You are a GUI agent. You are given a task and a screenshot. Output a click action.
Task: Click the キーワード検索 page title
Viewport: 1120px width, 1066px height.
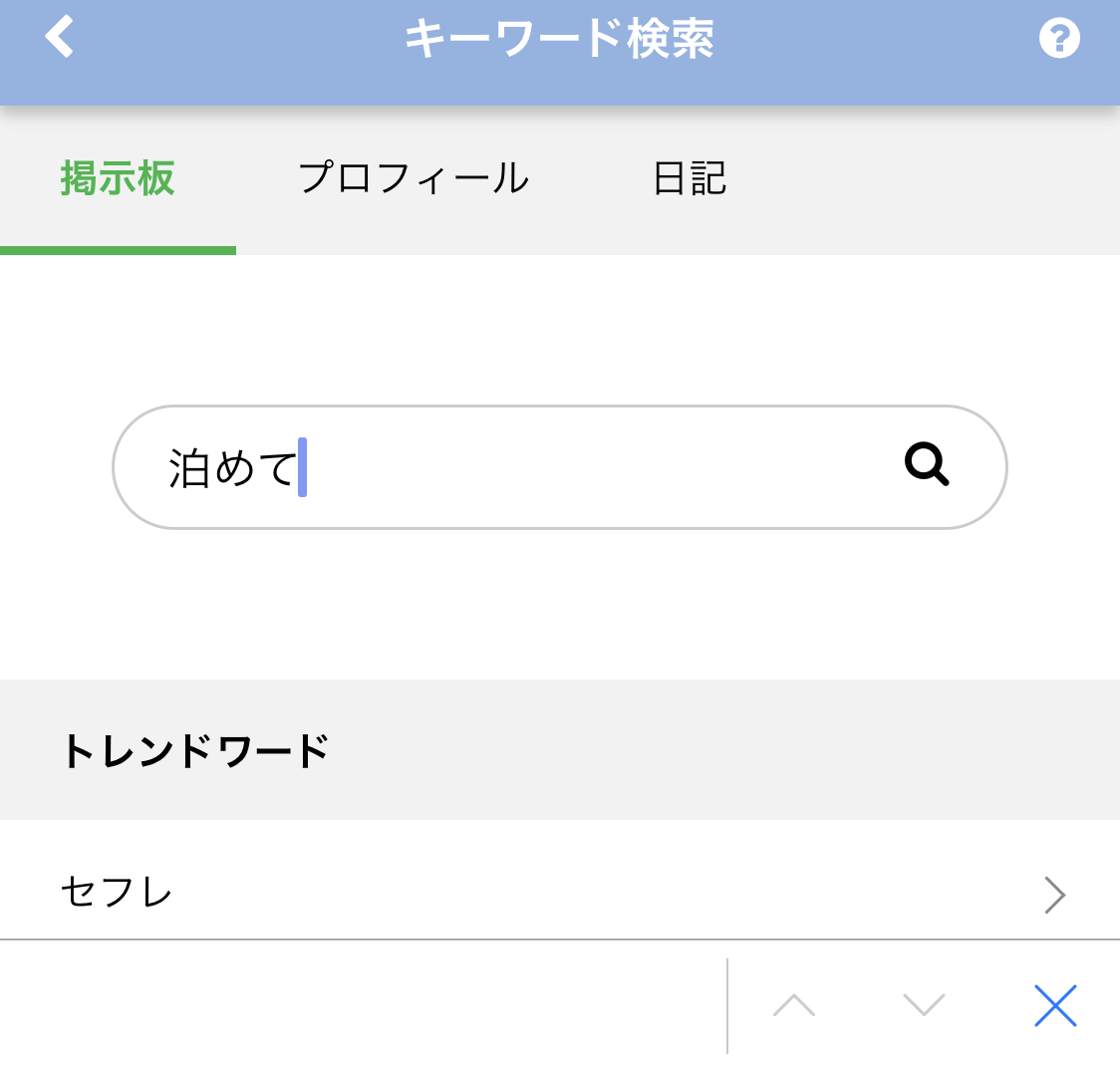pyautogui.click(x=559, y=39)
